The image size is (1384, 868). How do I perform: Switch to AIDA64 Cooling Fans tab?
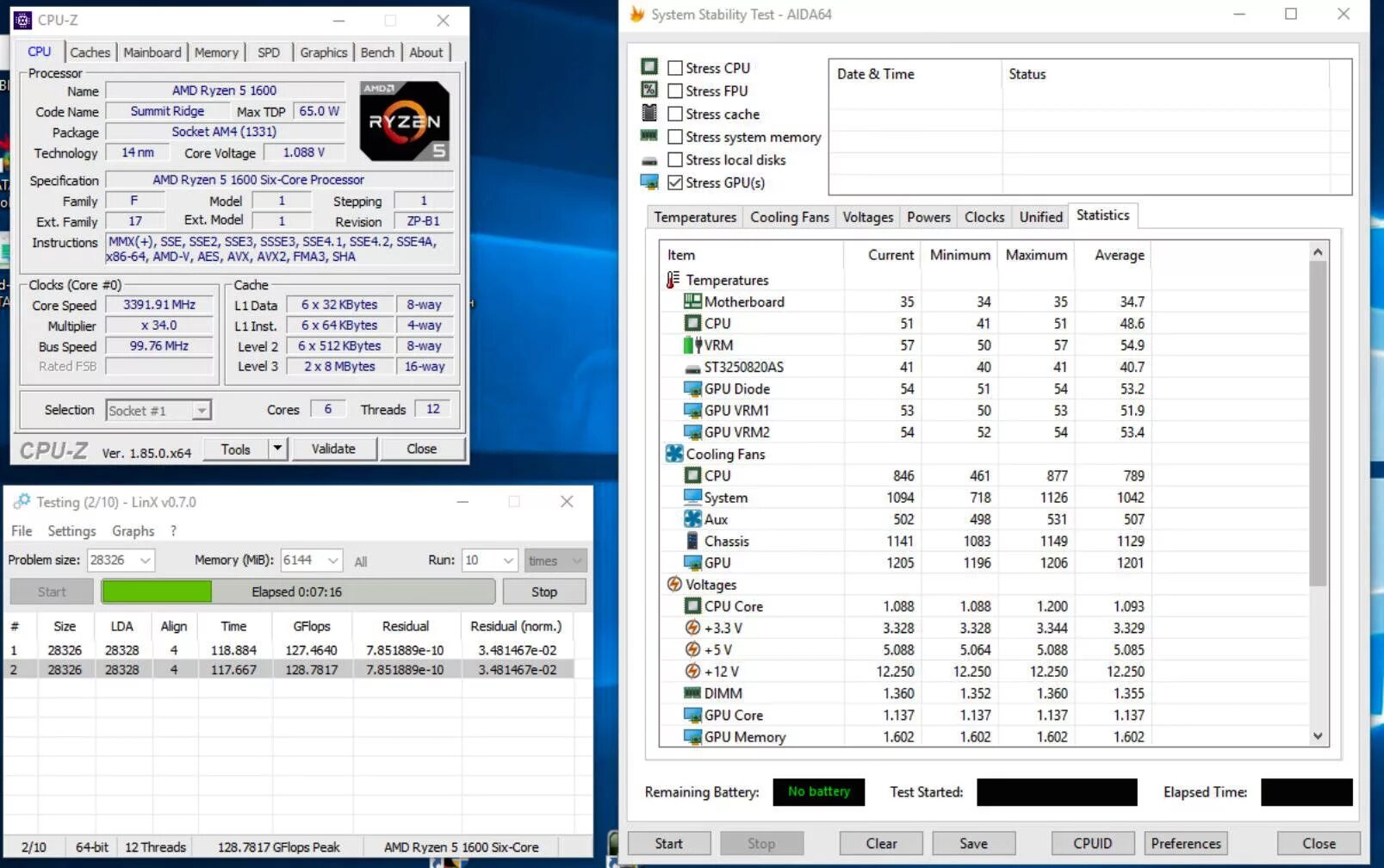[790, 217]
